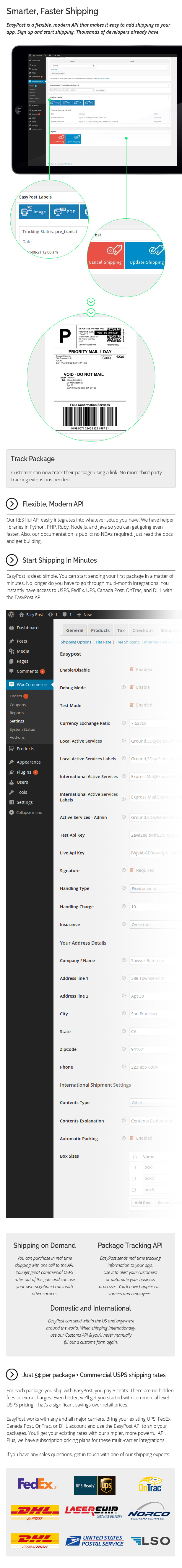The width and height of the screenshot is (182, 1568).
Task: Toggle the Enable/Disable Enabled checkbox
Action: (x=131, y=669)
